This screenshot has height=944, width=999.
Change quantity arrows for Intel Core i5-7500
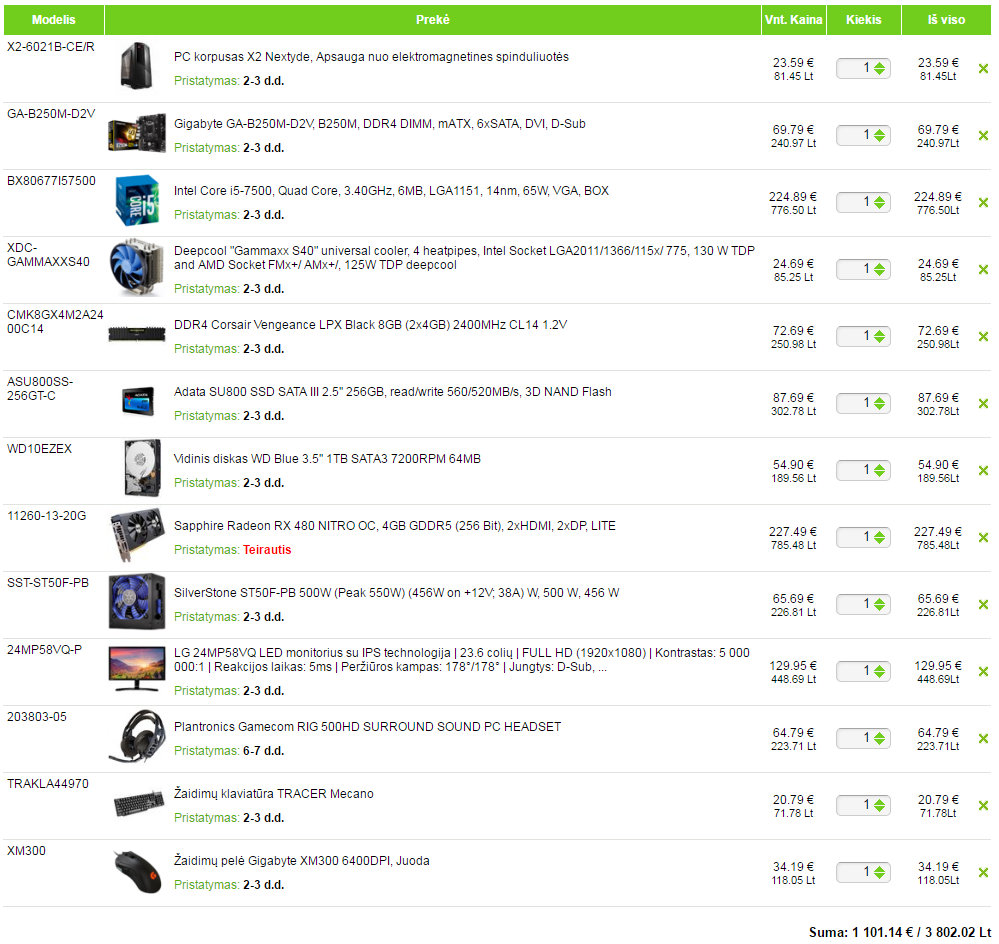(879, 203)
